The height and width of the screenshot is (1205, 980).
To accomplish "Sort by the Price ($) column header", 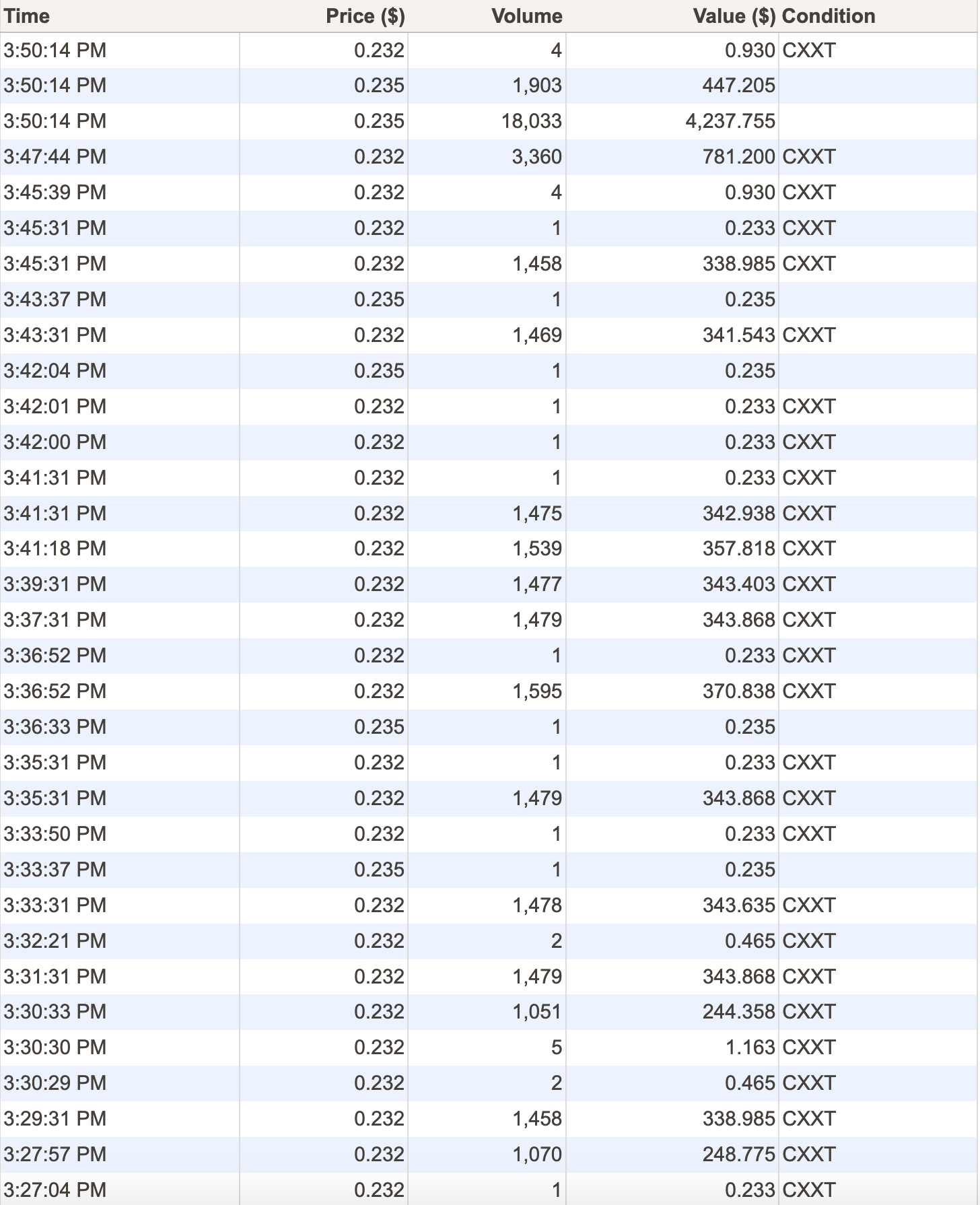I will 365,16.
